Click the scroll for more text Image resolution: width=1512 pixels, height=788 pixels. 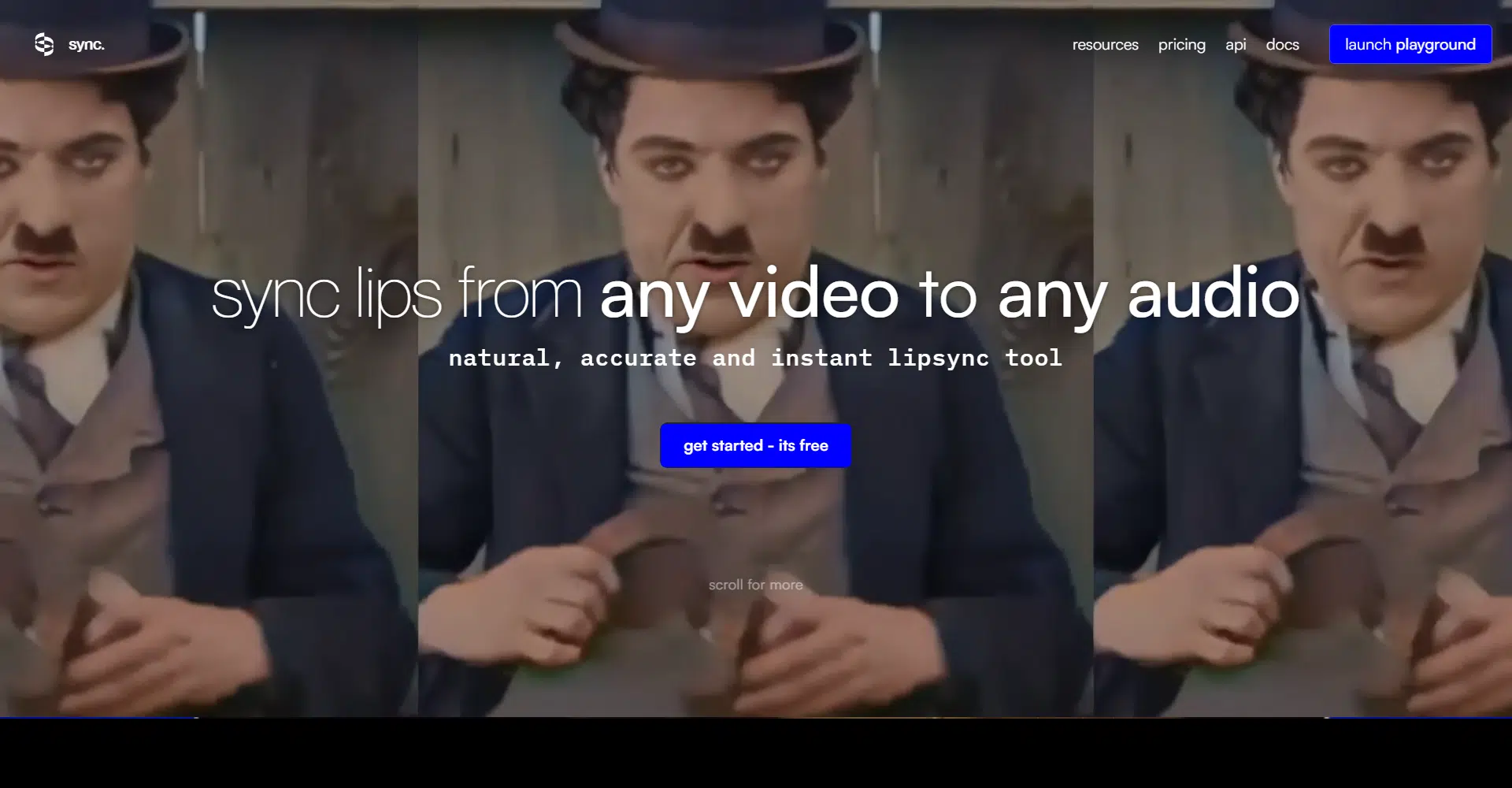[755, 585]
